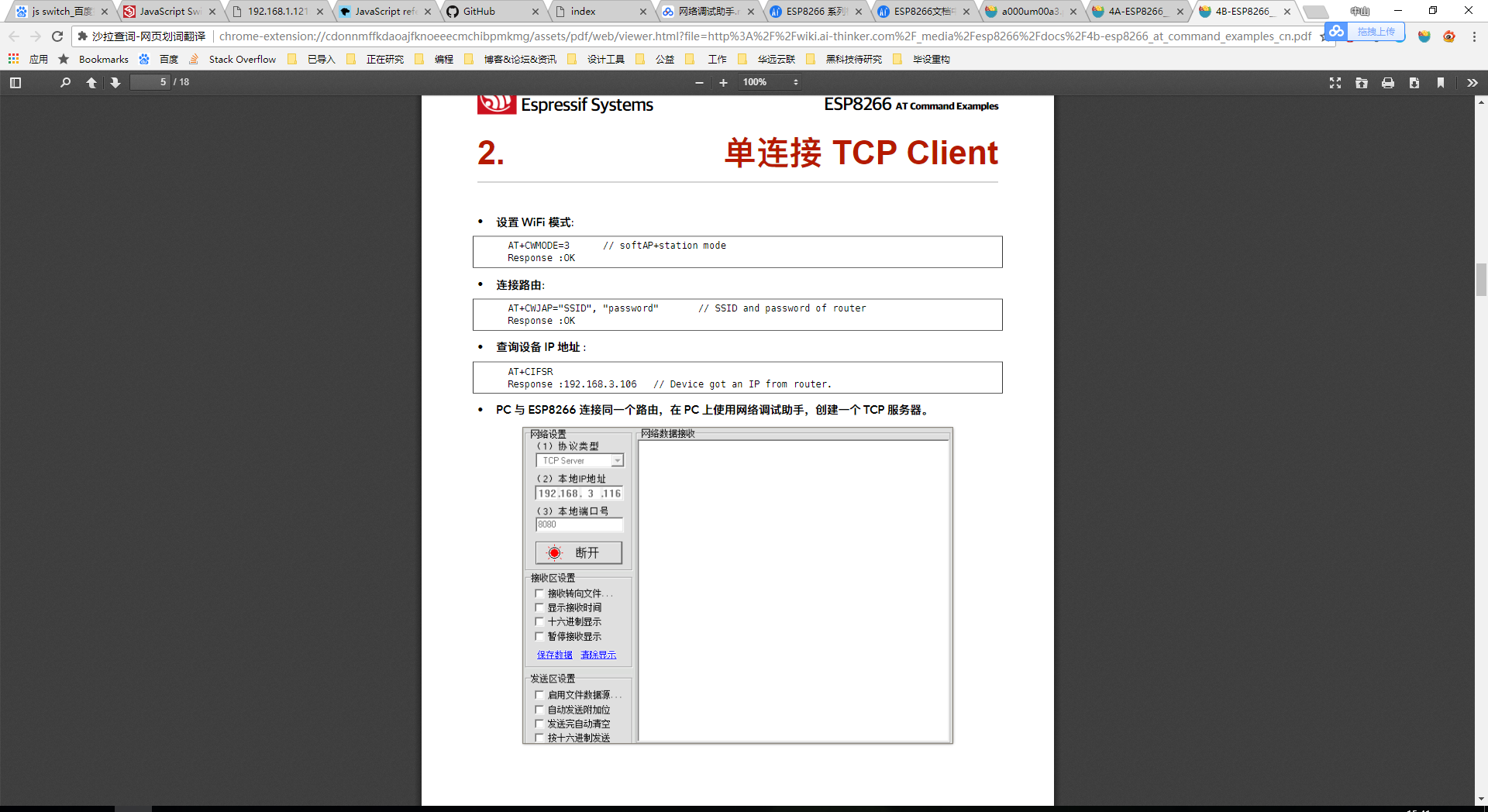This screenshot has height=812, width=1488.
Task: Check the 启用文件数据源 checkbox
Action: point(539,695)
